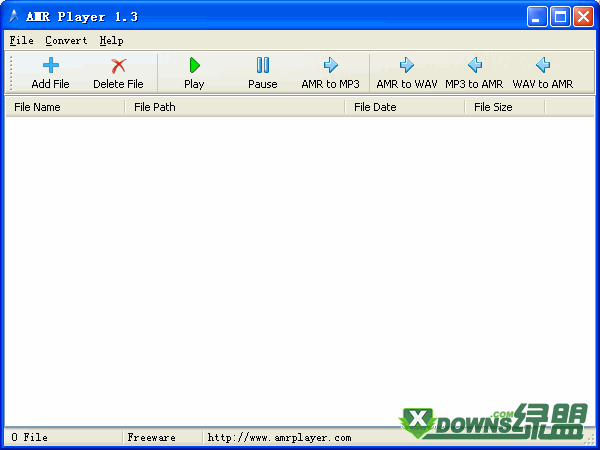Click the http://www.amrplayer.com status text

[x=279, y=437]
